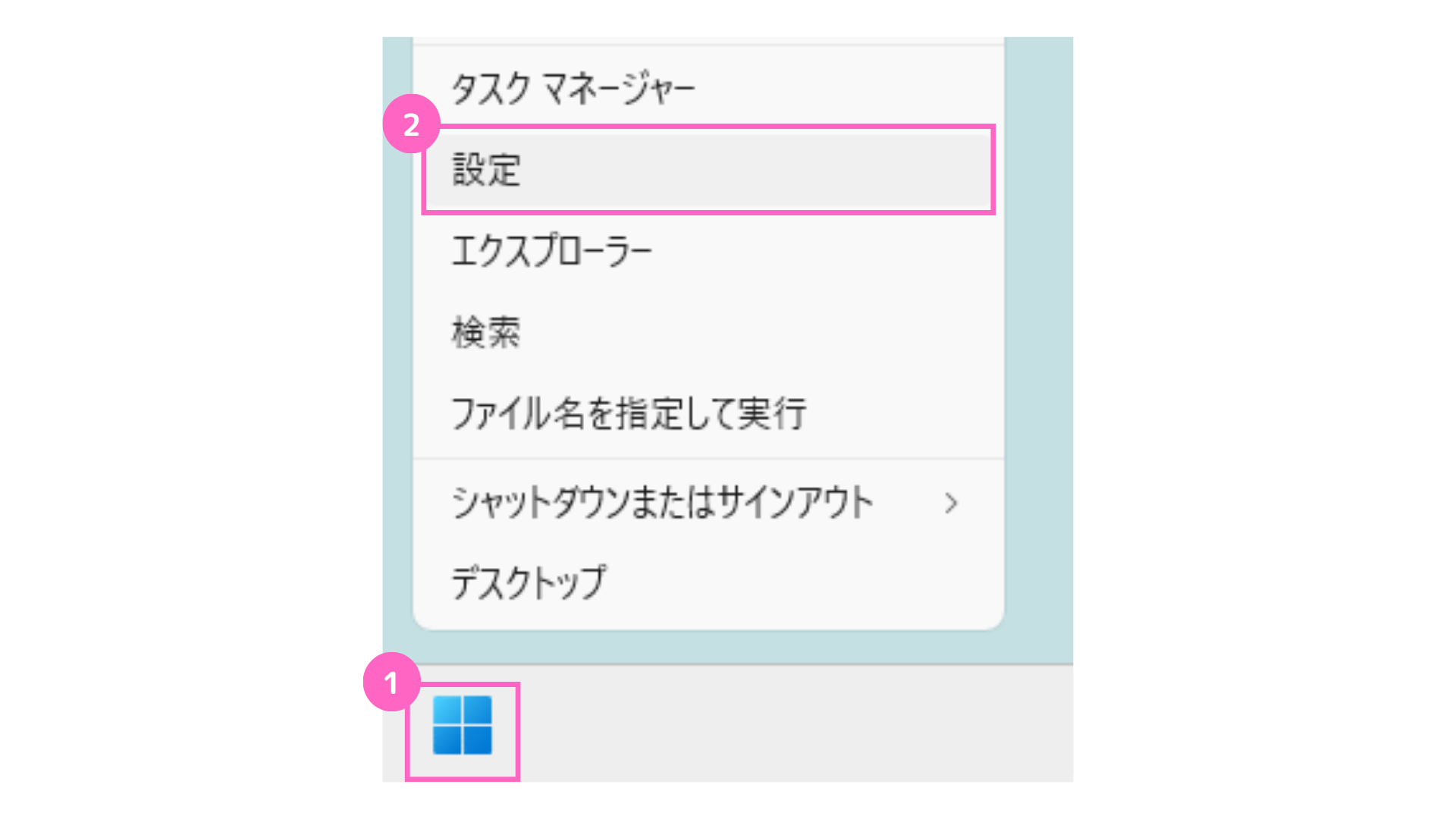Click the Windows Start button icon
The height and width of the screenshot is (819, 1456).
(x=462, y=726)
